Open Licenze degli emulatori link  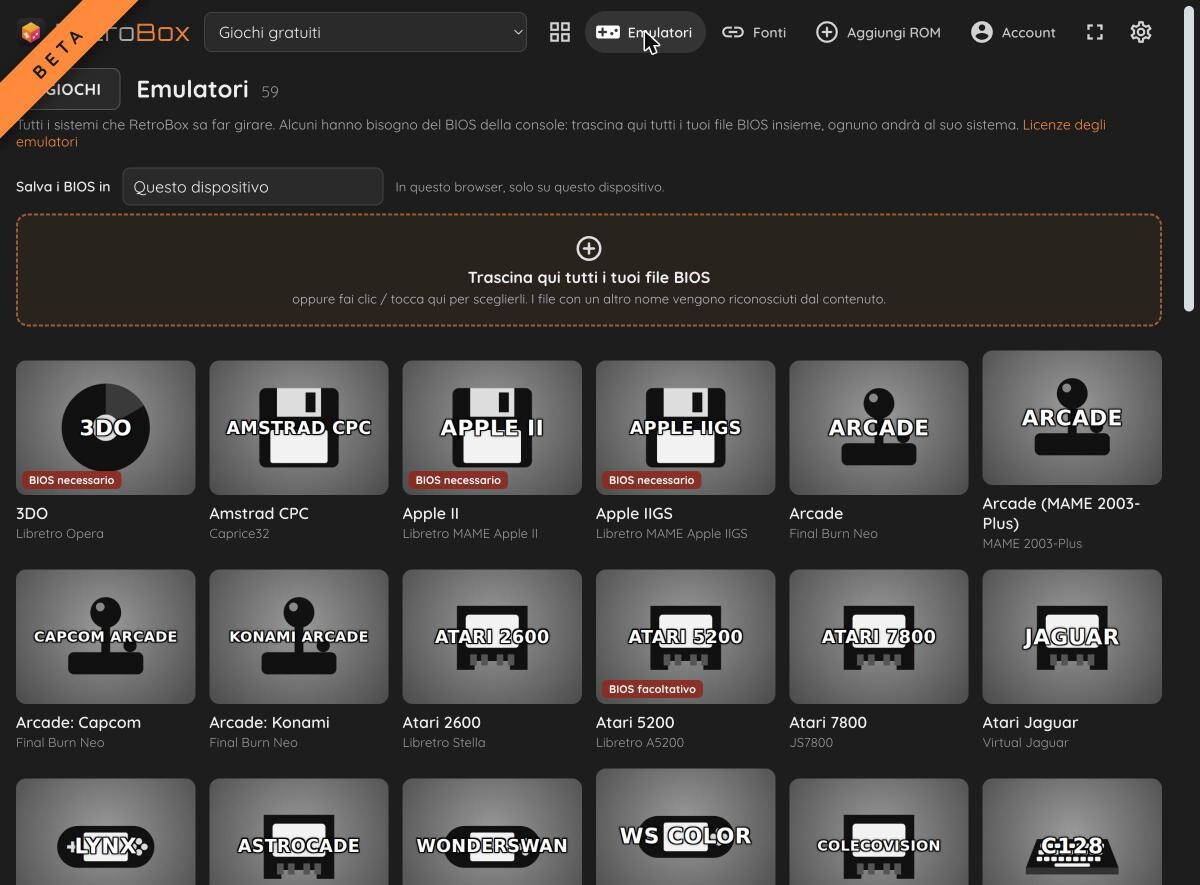(x=1064, y=125)
